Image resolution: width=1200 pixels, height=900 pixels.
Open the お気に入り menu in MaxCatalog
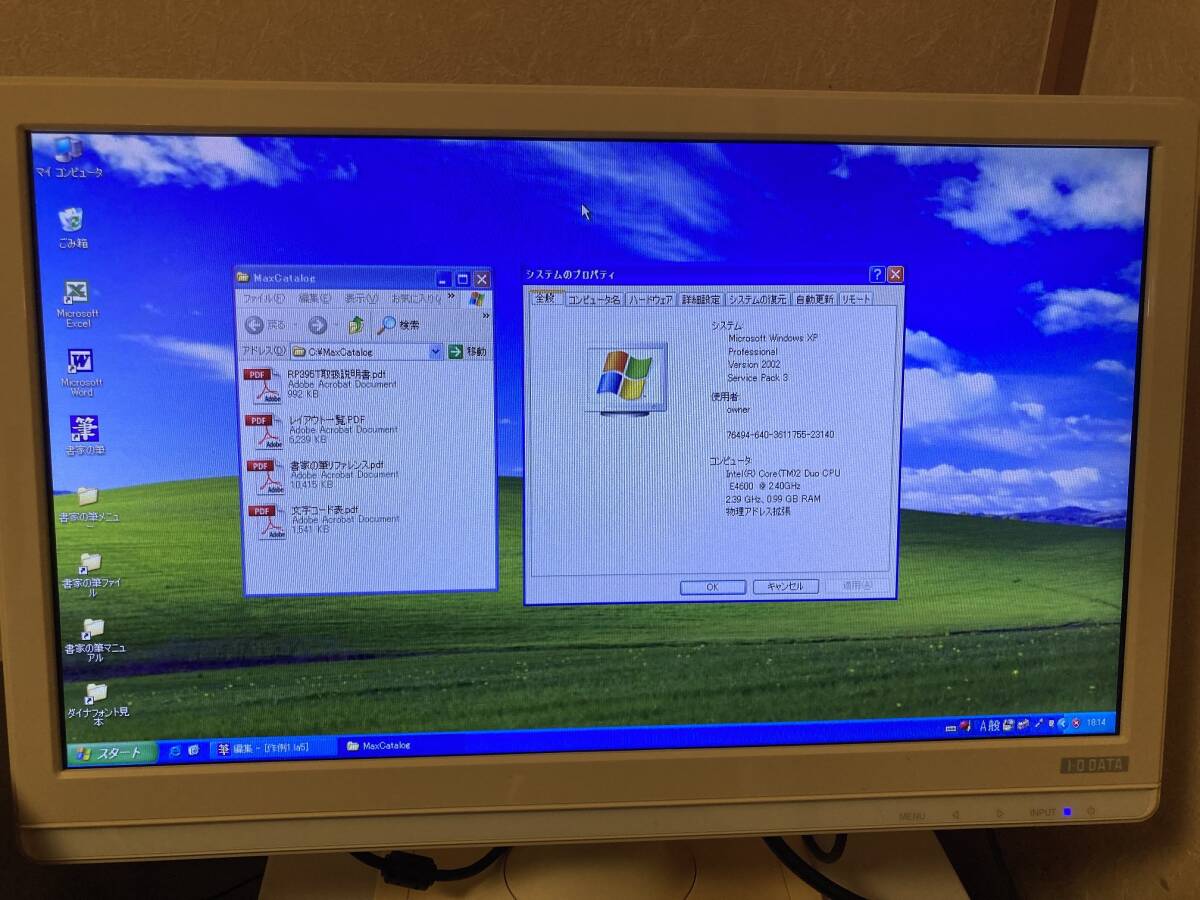[x=414, y=298]
